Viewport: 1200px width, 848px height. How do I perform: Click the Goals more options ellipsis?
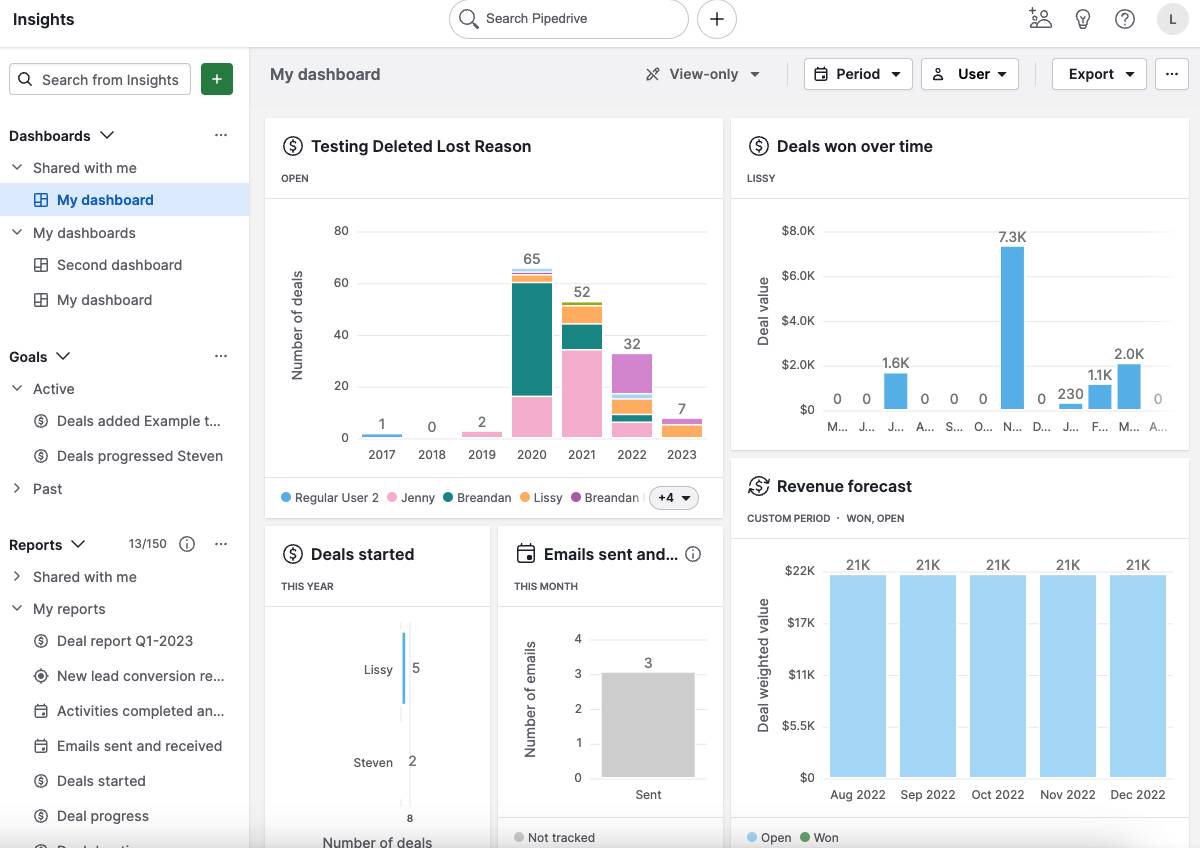click(x=221, y=355)
